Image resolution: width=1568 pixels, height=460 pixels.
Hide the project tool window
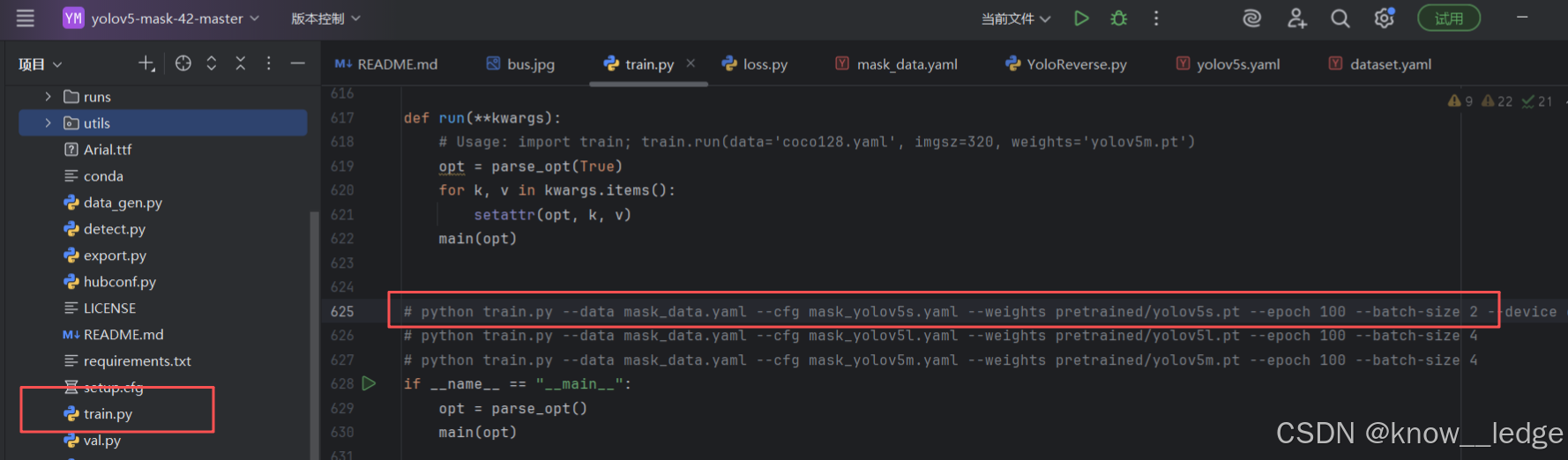pos(298,63)
